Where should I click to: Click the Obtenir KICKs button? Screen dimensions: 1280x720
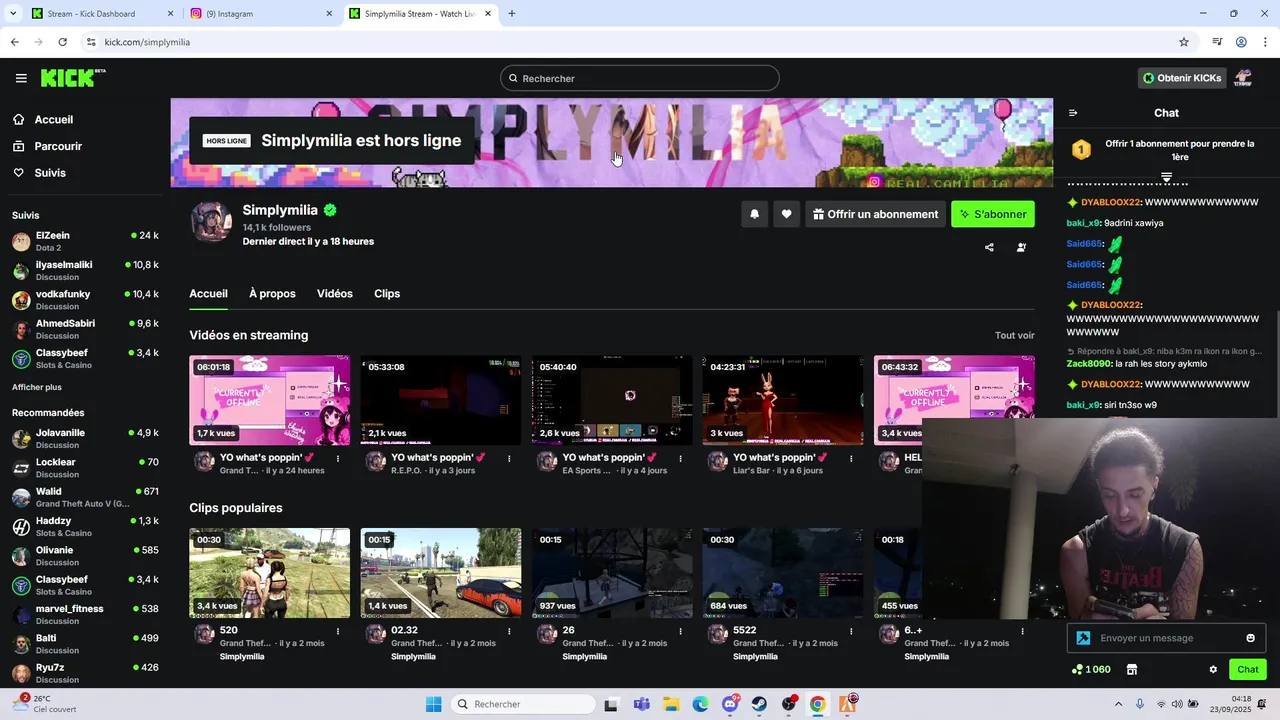click(x=1182, y=78)
